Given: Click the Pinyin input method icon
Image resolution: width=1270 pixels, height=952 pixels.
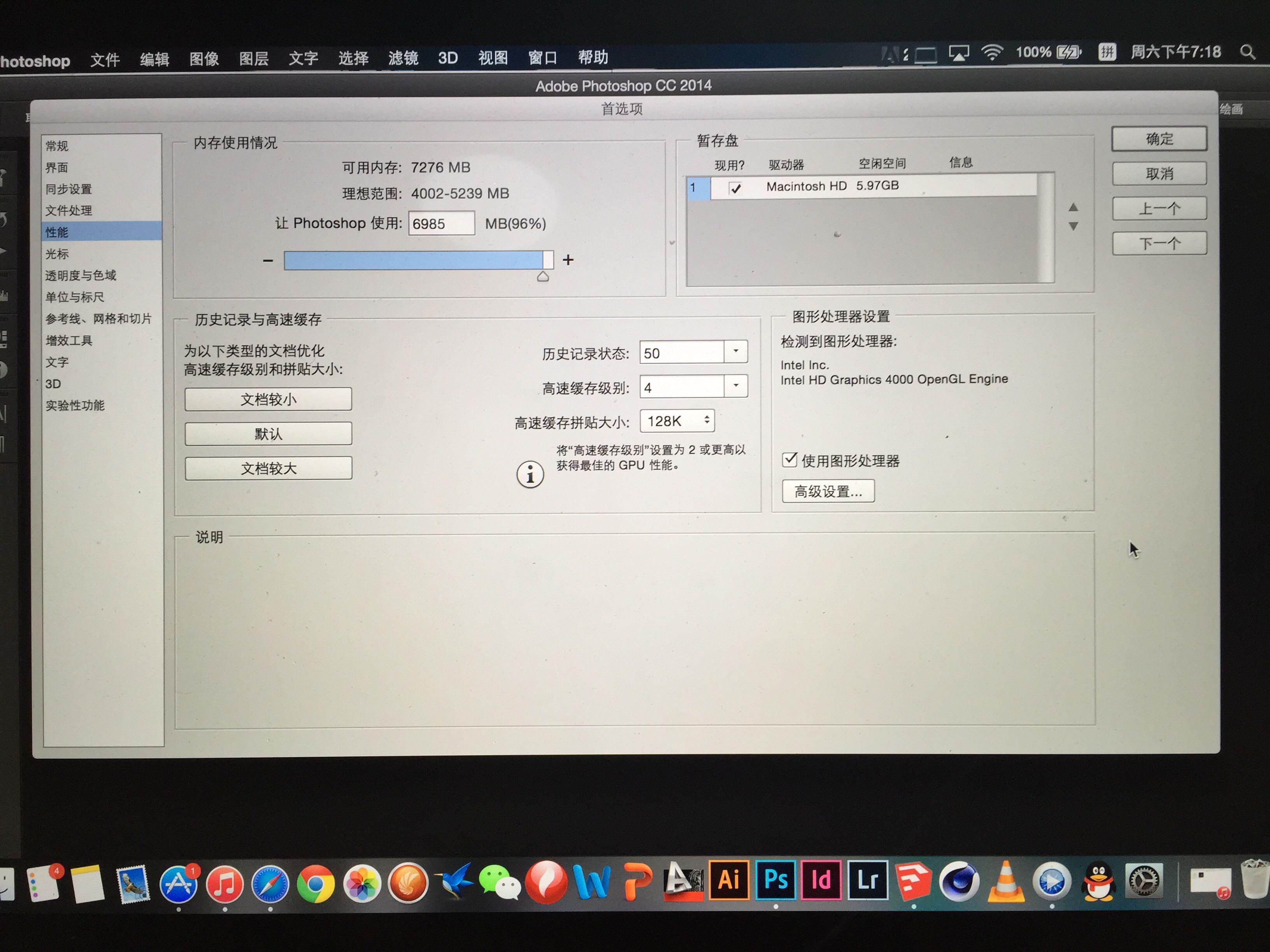Looking at the screenshot, I should 1107,52.
